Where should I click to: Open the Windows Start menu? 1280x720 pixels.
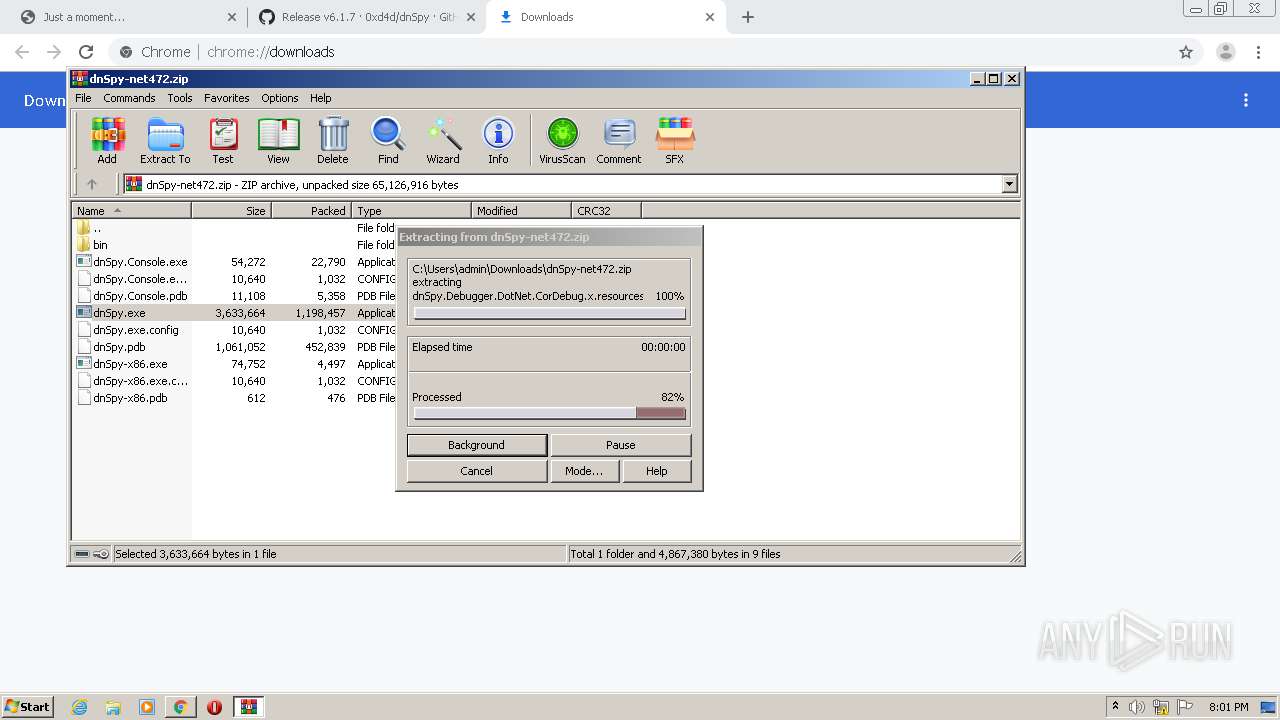coord(28,706)
